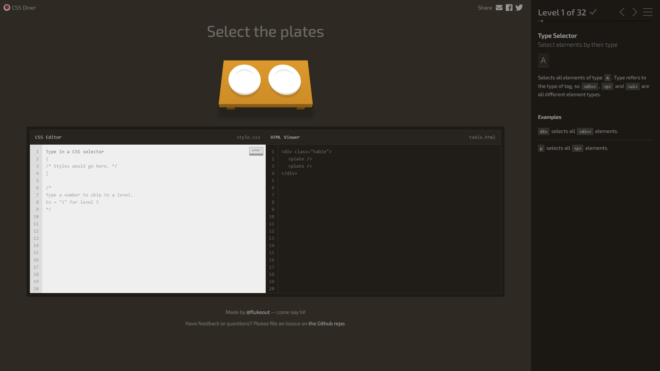Click the right plate on the table
Screen dimensions: 660x371
285,80
